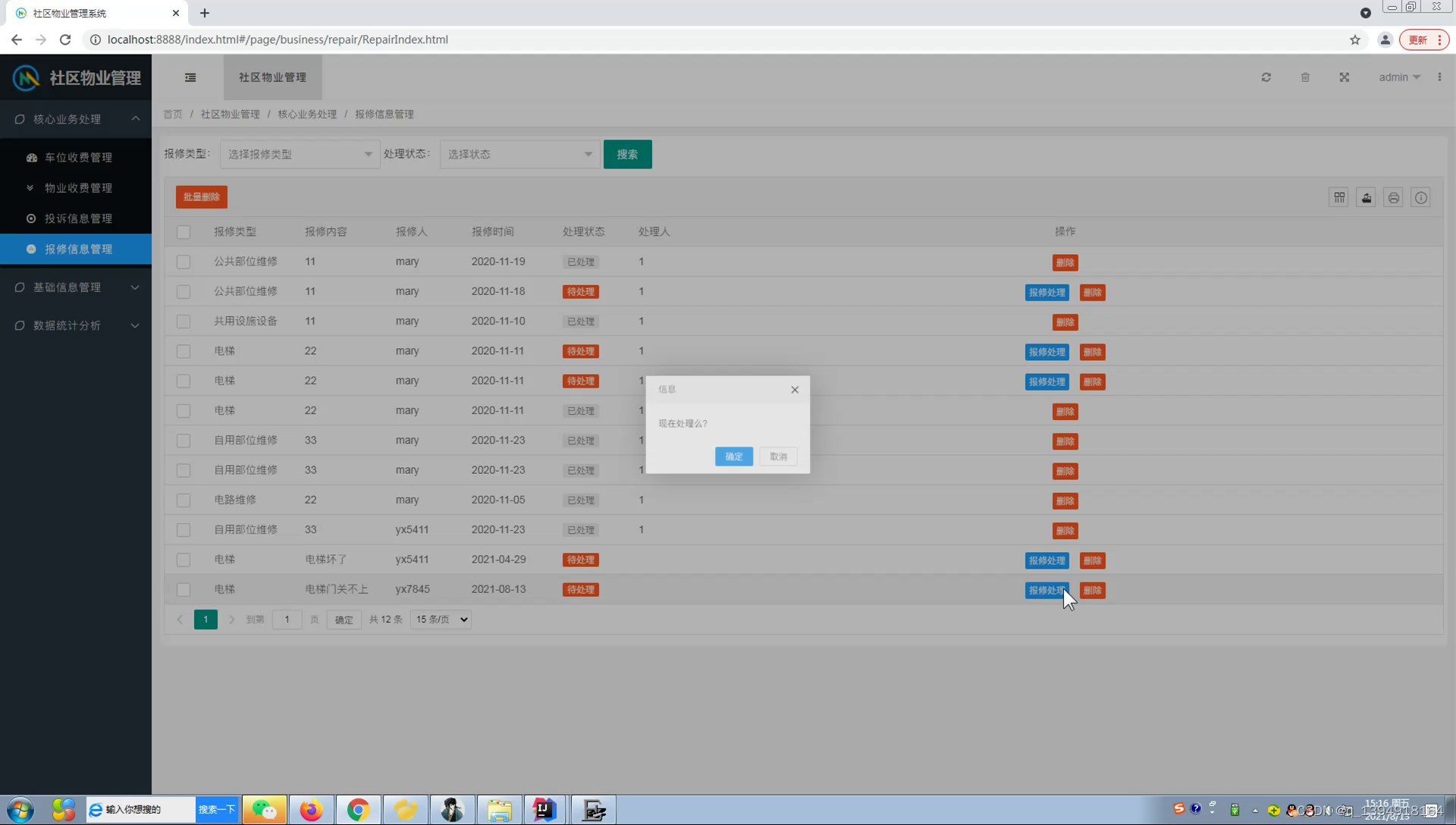Check the 电梯坏了 row checkbox

click(184, 560)
